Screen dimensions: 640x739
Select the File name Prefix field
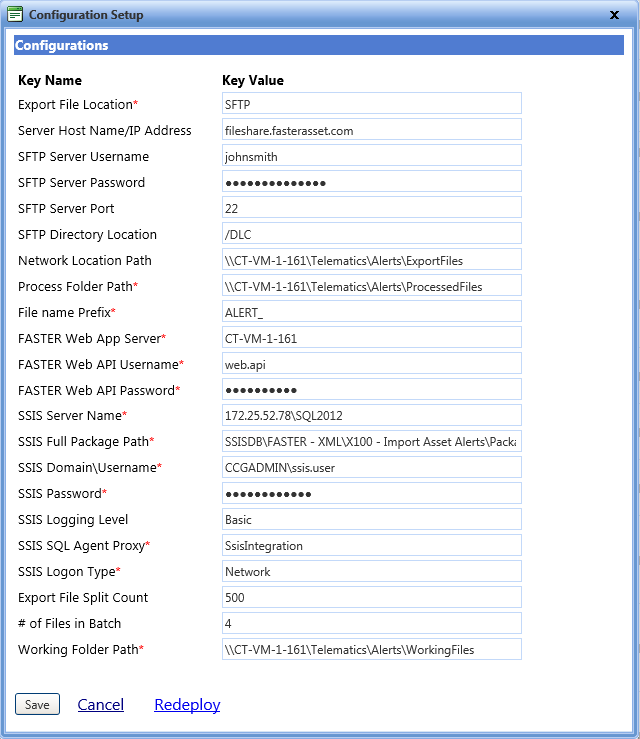371,311
